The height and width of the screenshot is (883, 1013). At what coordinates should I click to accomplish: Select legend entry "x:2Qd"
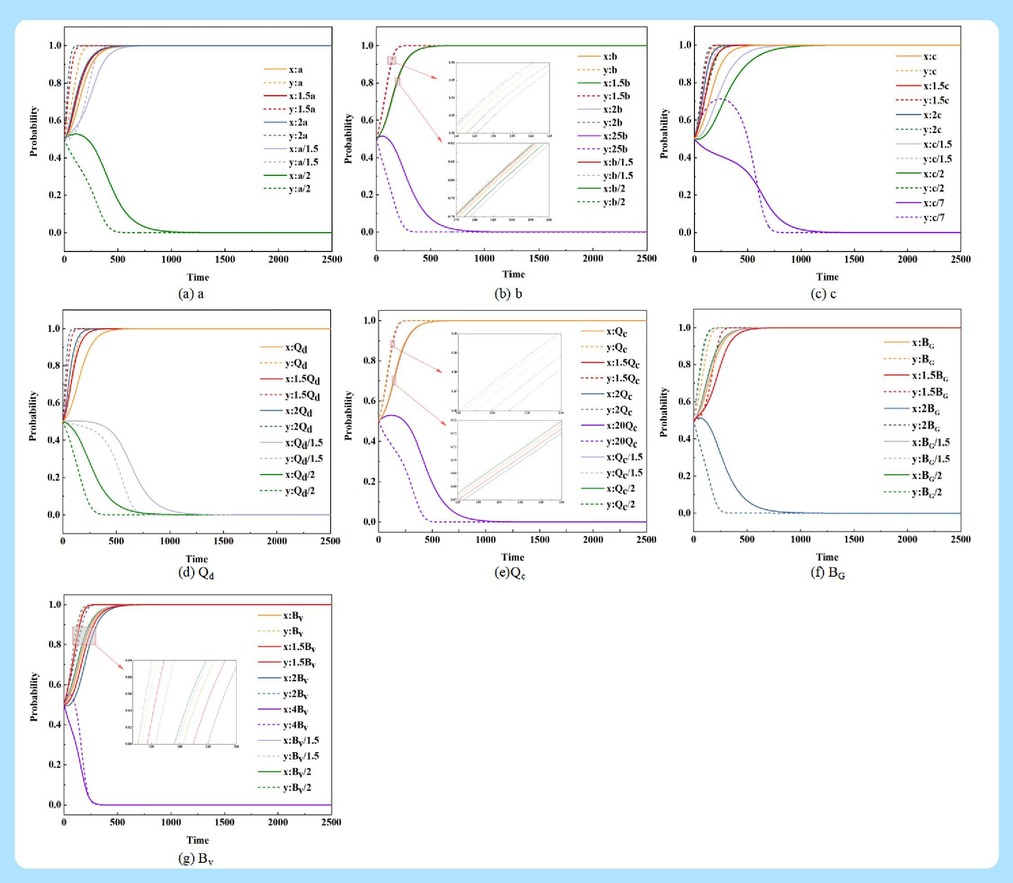click(287, 411)
